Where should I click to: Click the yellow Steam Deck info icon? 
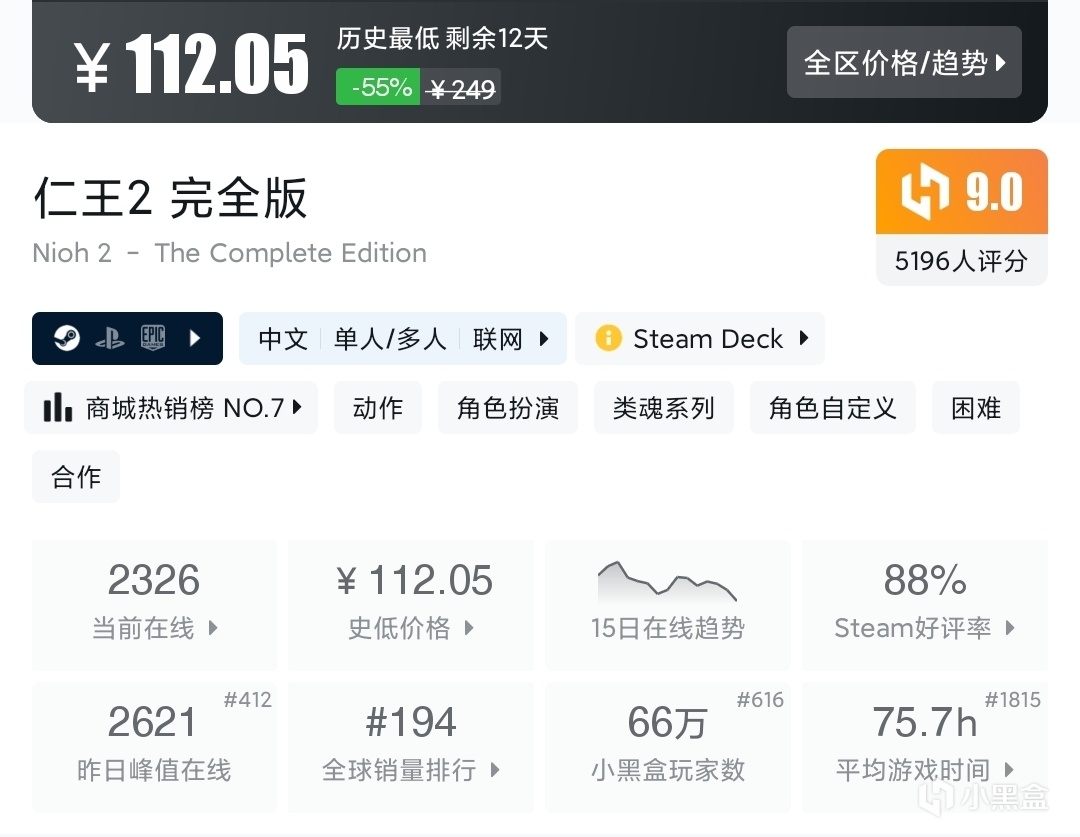pyautogui.click(x=608, y=339)
